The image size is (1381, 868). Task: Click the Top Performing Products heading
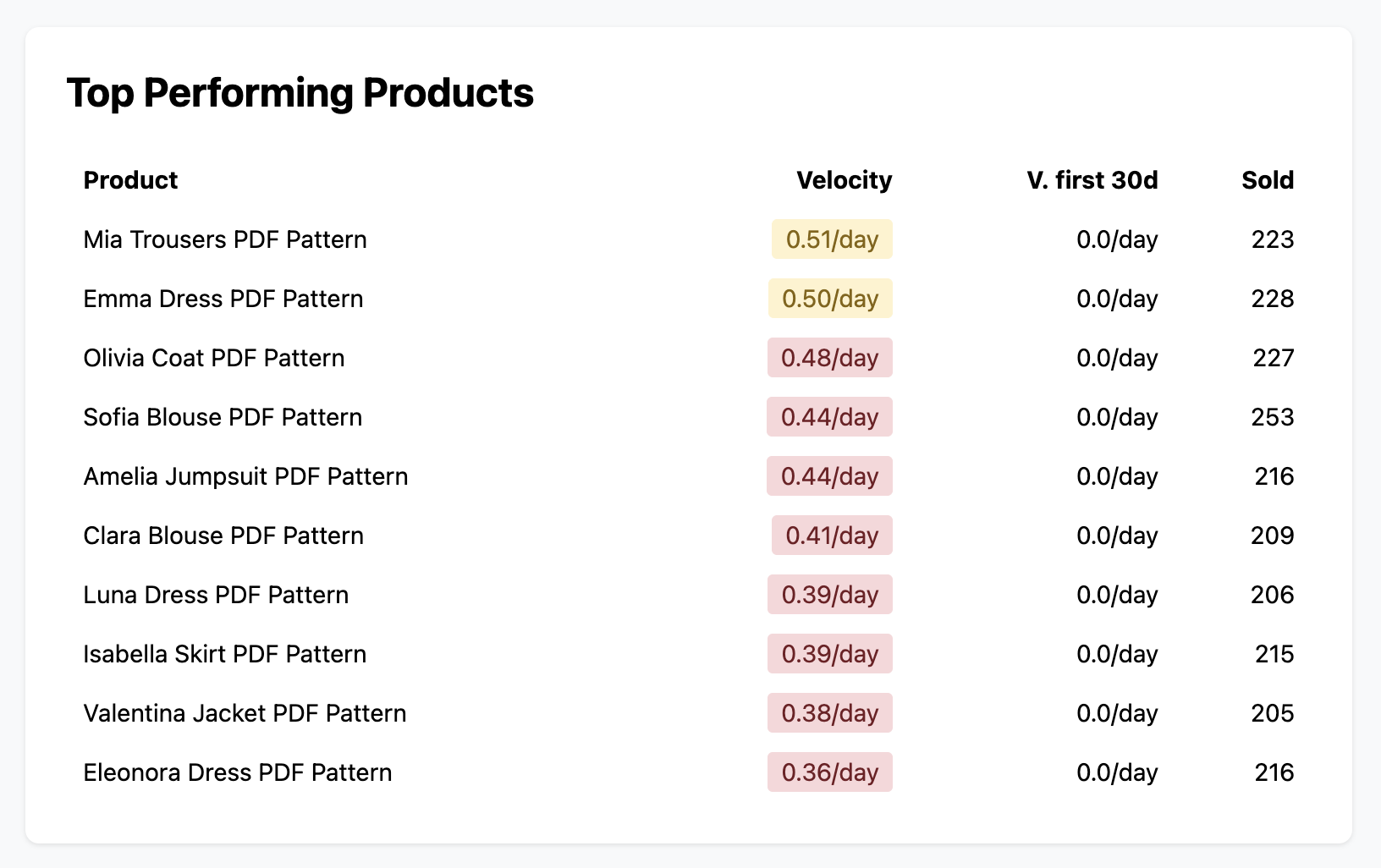click(300, 93)
